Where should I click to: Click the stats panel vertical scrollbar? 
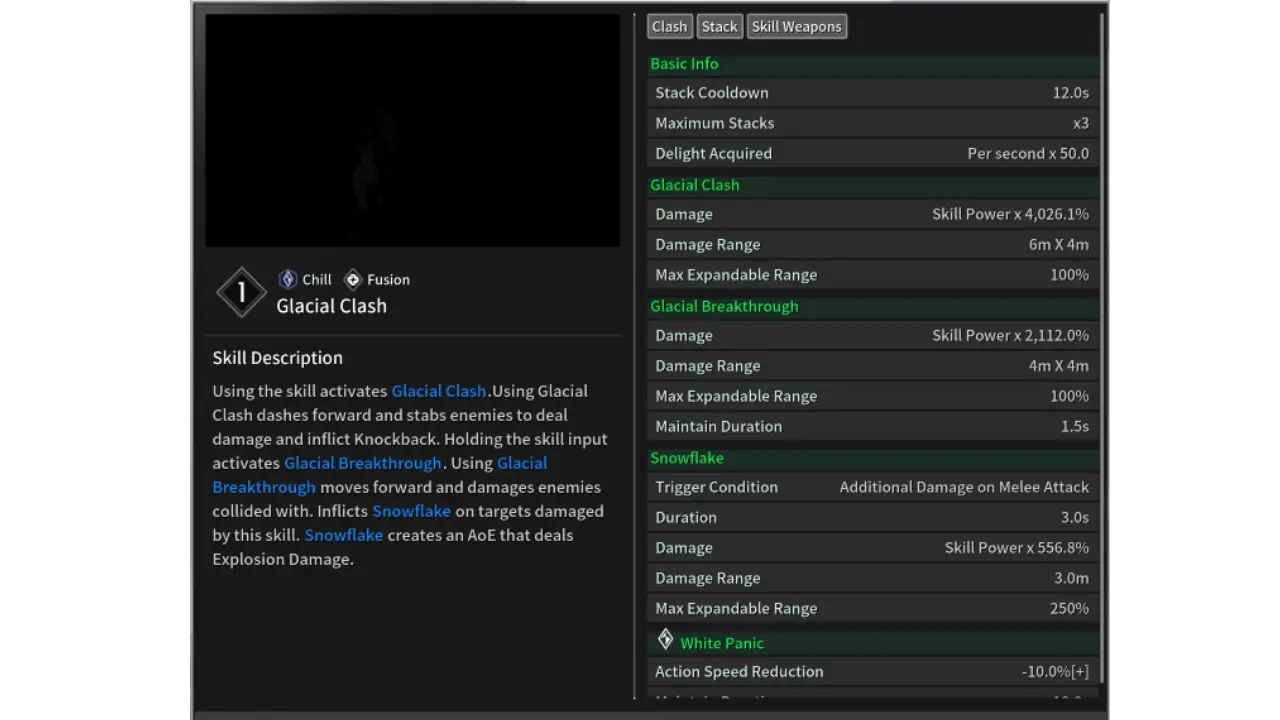click(x=1103, y=350)
